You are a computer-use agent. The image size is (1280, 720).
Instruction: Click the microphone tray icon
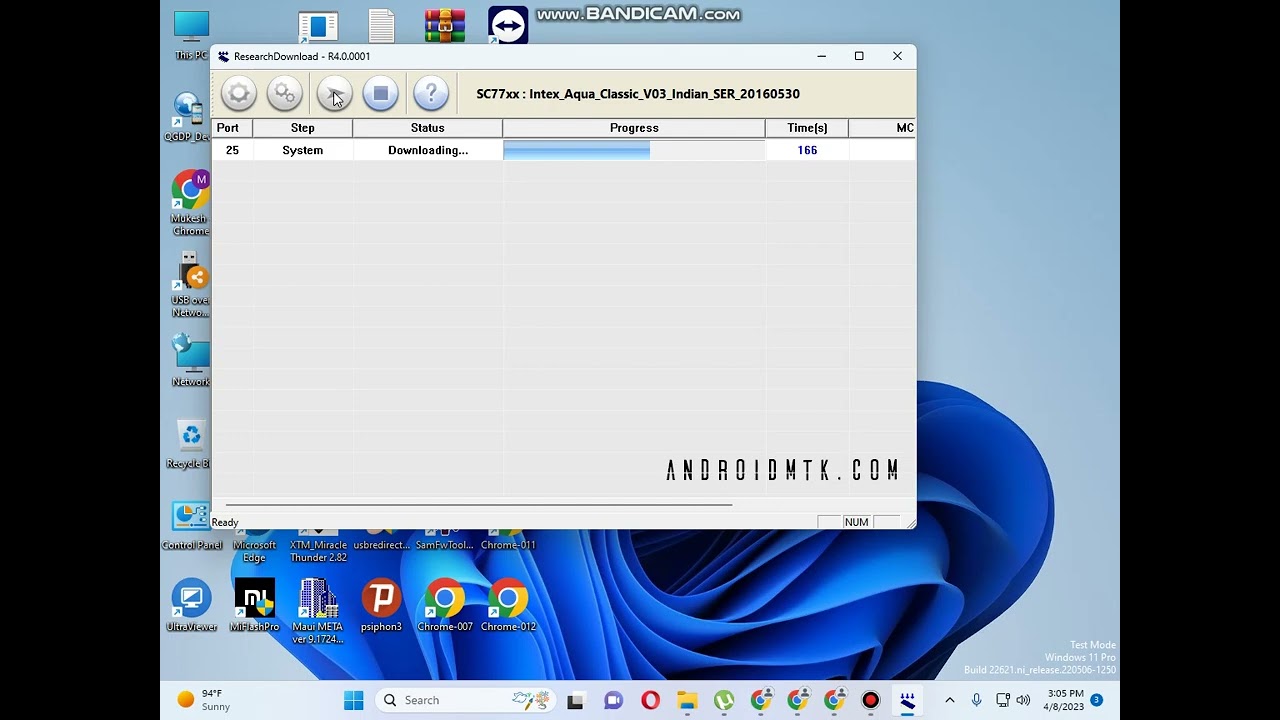[x=977, y=700]
